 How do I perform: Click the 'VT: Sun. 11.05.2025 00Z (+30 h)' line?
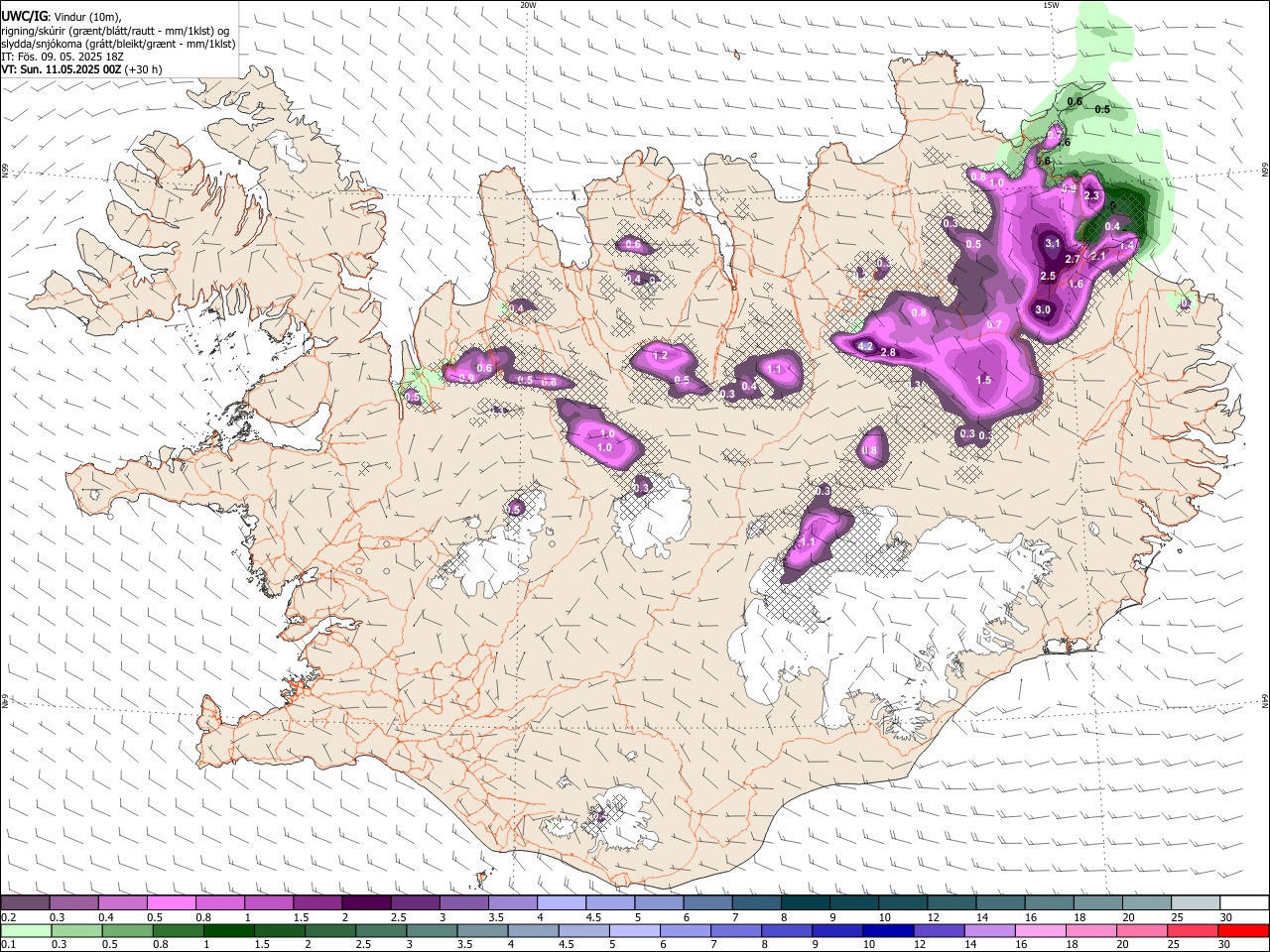(x=81, y=69)
